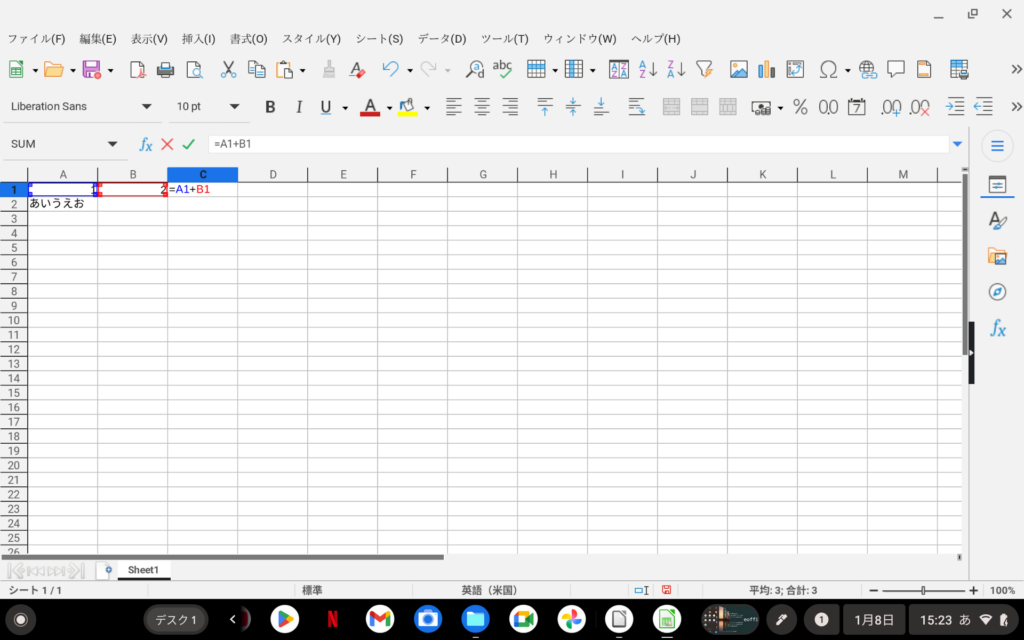This screenshot has width=1024, height=640.
Task: Click the Format as Percent icon
Action: 800,107
